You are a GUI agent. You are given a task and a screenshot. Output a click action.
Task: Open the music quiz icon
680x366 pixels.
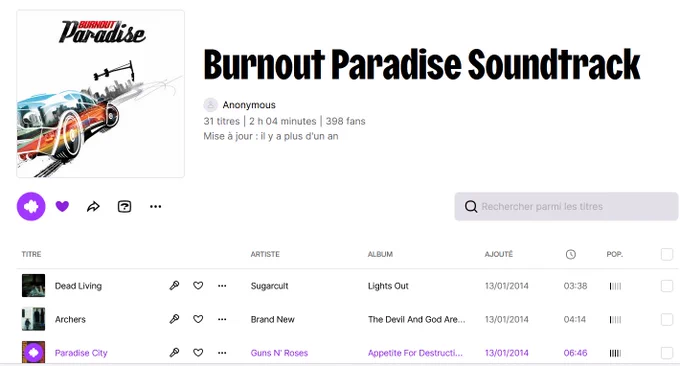tap(124, 206)
